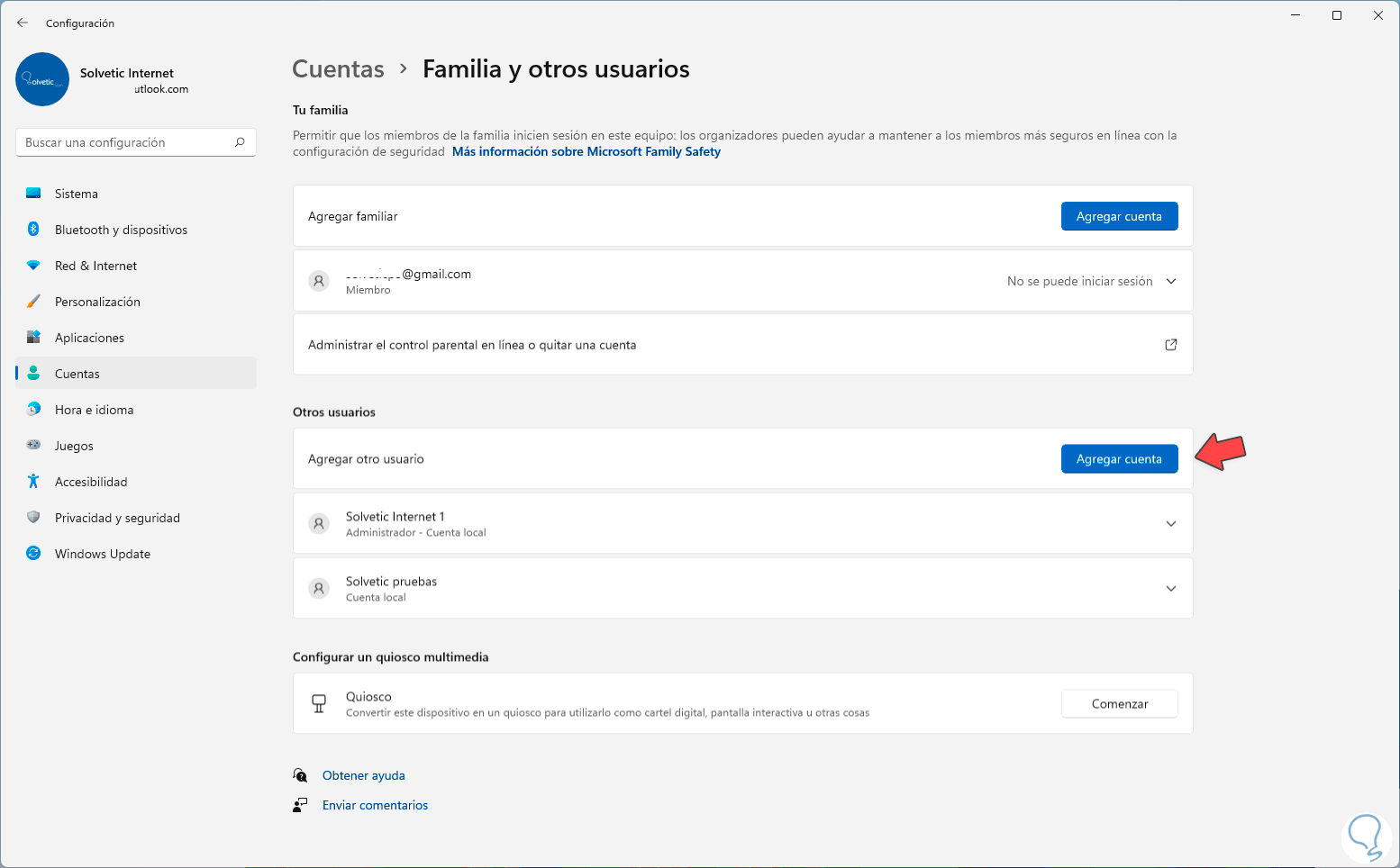Expand the gmail.com family member entry
The image size is (1400, 868).
pyautogui.click(x=1171, y=281)
